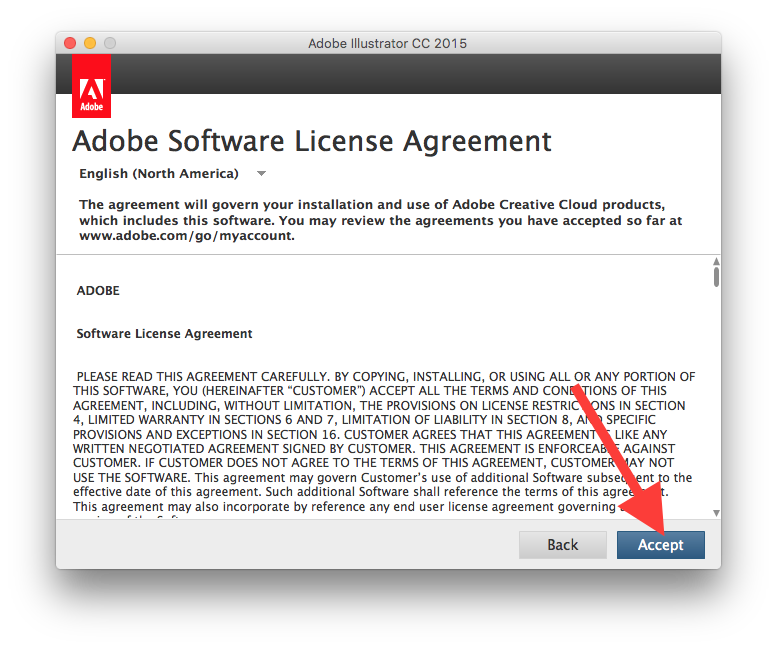Screen dimensions: 777x649
Task: Click 'Software License Agreement' bold subheading
Action: click(x=165, y=333)
